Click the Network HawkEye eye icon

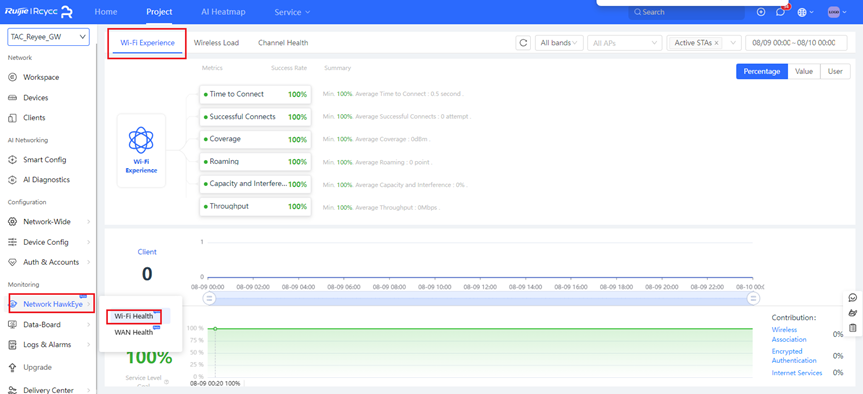pyautogui.click(x=13, y=304)
